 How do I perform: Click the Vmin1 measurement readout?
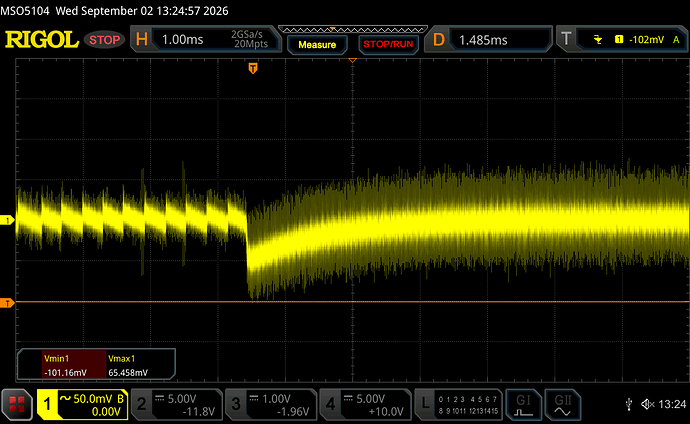74,365
